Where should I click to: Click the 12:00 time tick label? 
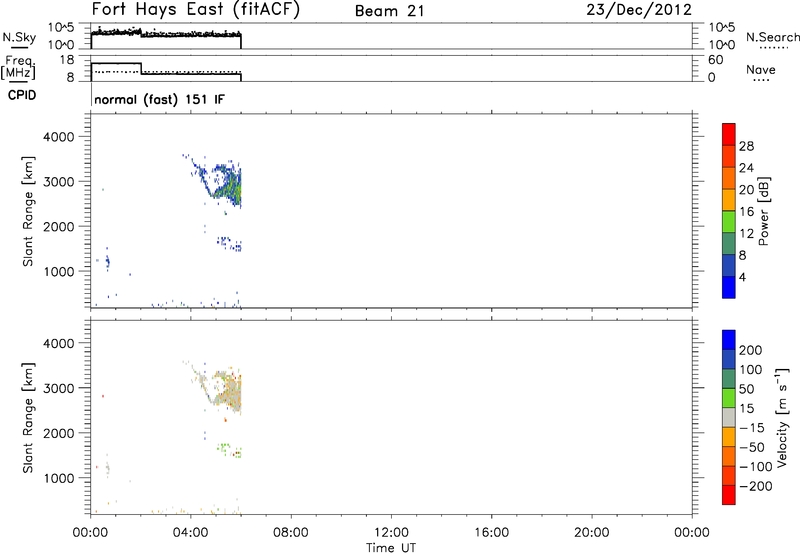(391, 533)
